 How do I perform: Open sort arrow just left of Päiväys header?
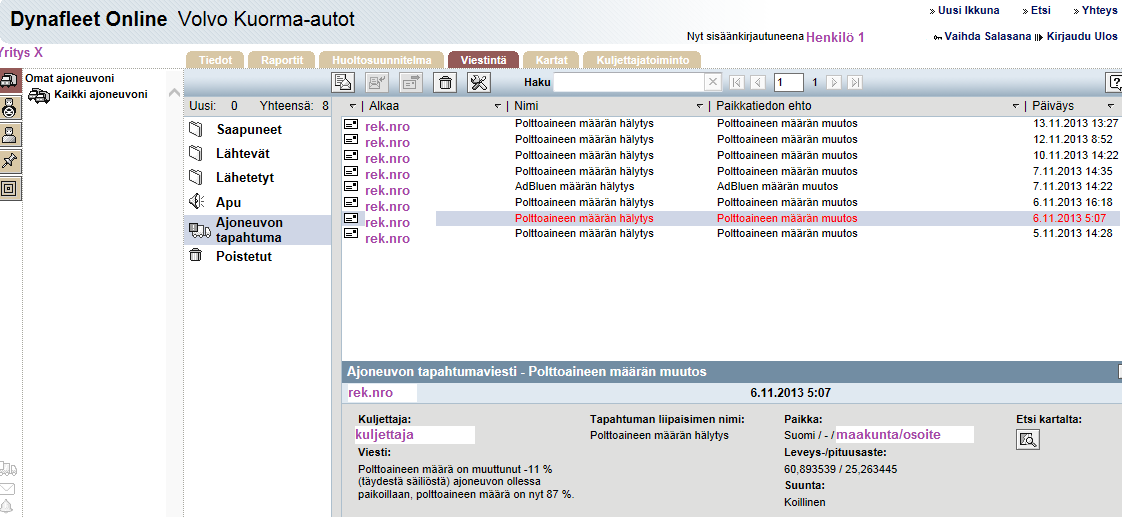tap(1015, 106)
